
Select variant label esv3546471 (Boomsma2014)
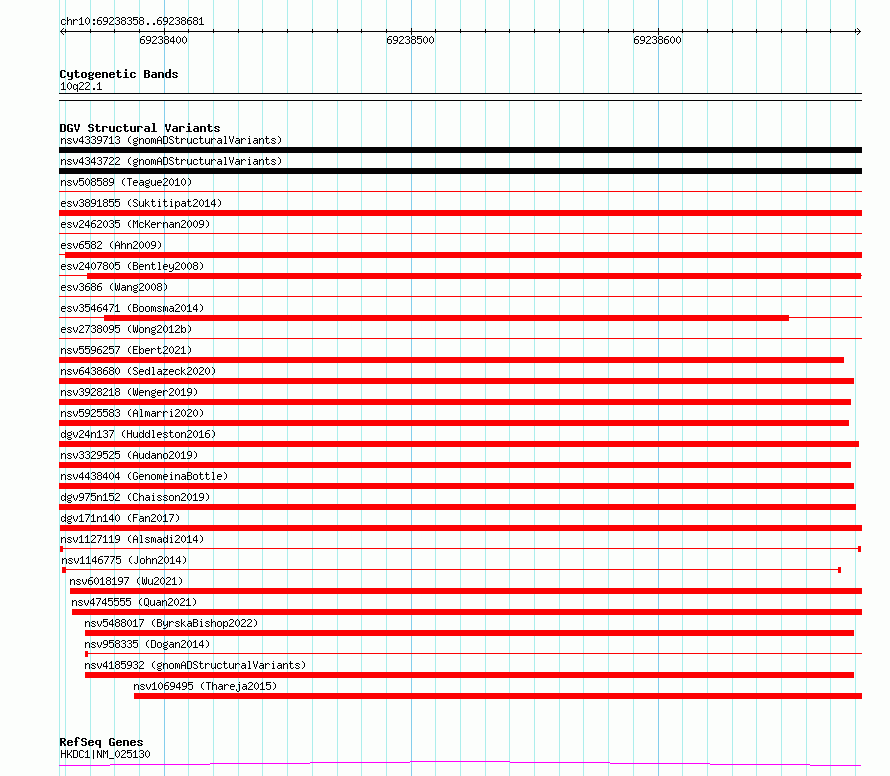(x=132, y=308)
